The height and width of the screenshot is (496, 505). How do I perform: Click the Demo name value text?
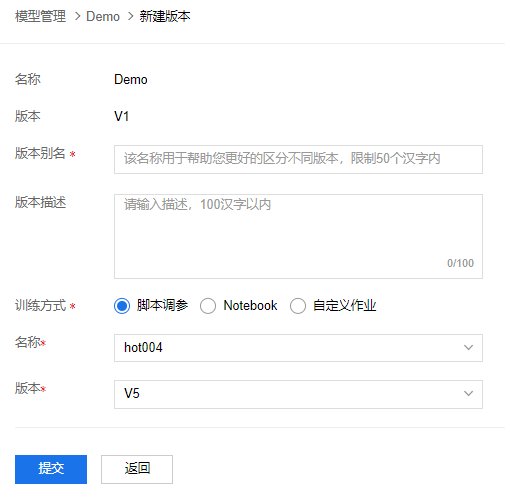tap(131, 80)
